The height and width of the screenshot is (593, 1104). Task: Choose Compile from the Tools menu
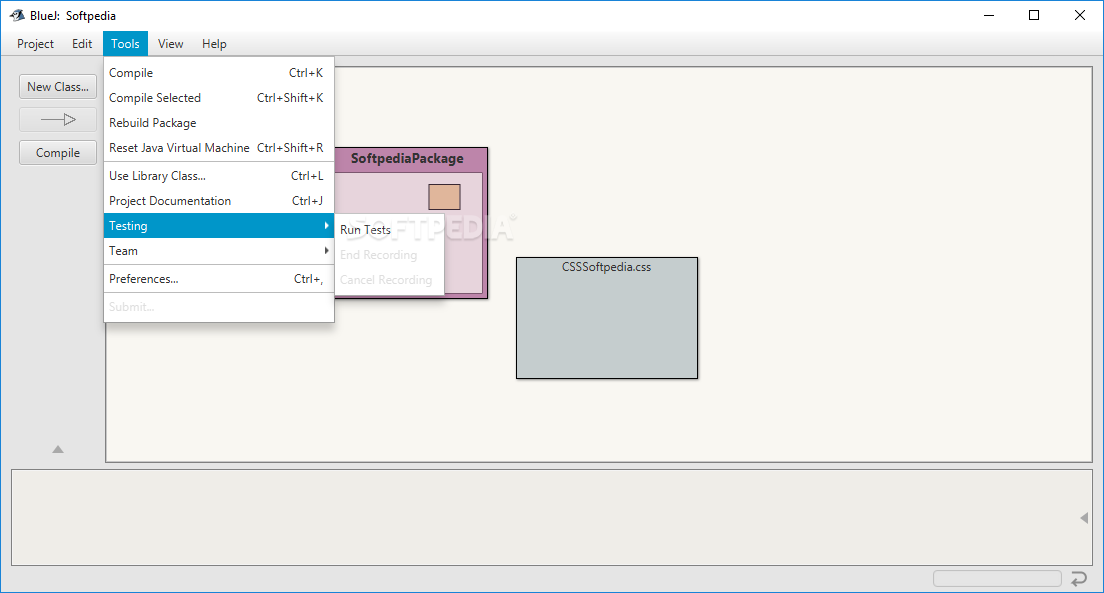(219, 73)
